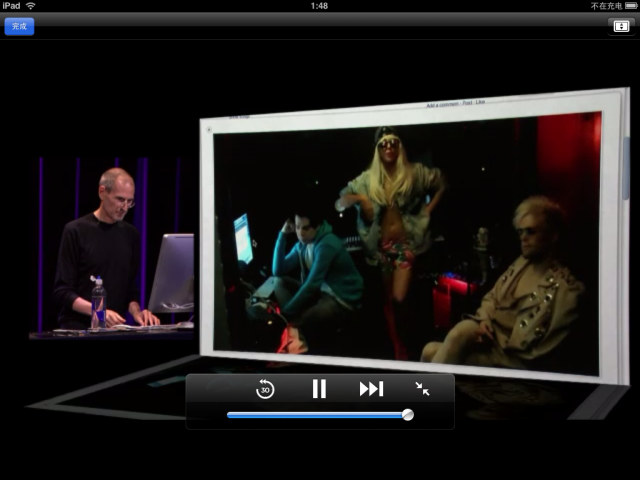The width and height of the screenshot is (640, 480).
Task: Skip to the next chapter
Action: tap(371, 389)
